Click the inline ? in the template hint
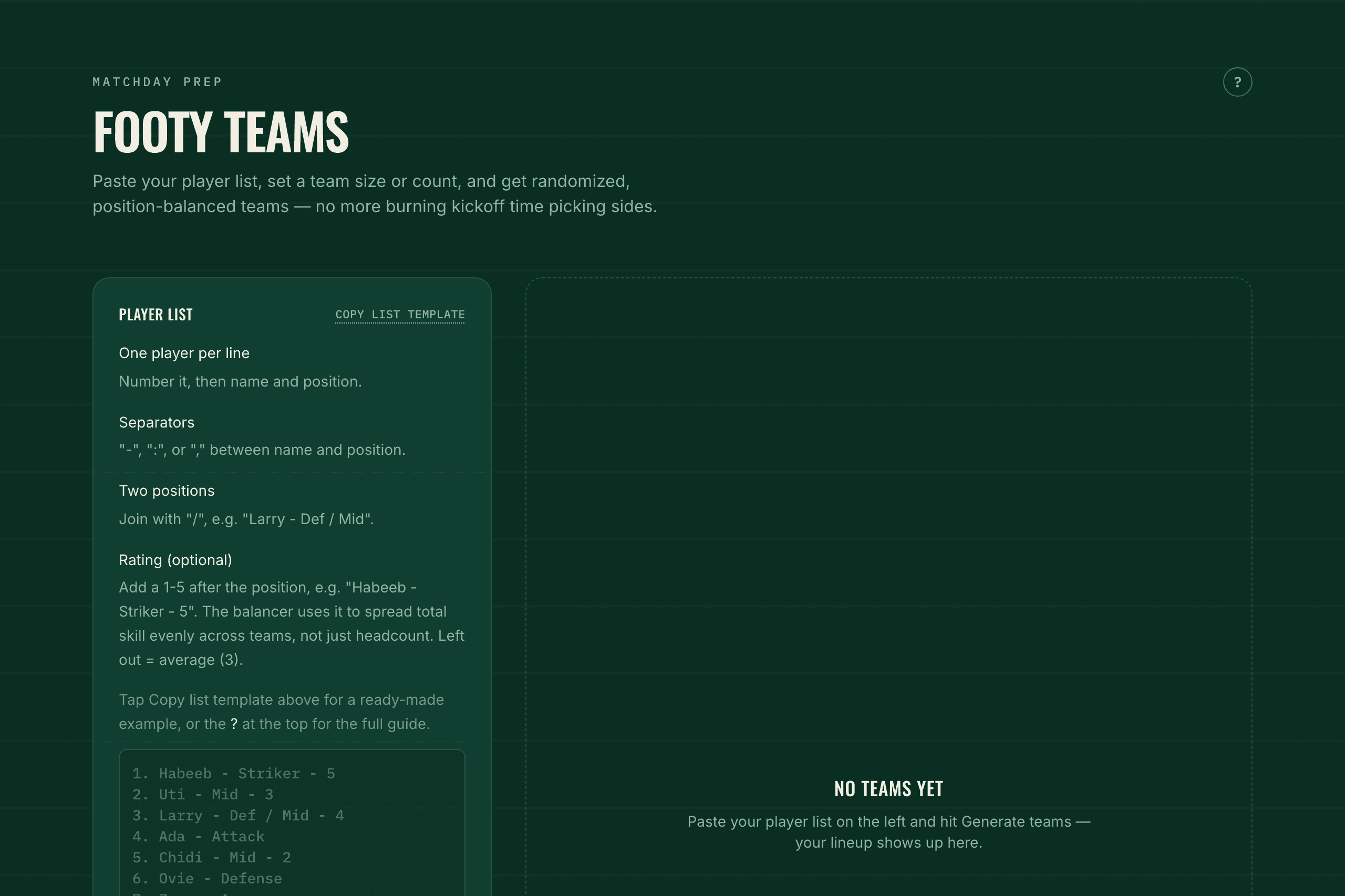The width and height of the screenshot is (1345, 896). pyautogui.click(x=234, y=724)
